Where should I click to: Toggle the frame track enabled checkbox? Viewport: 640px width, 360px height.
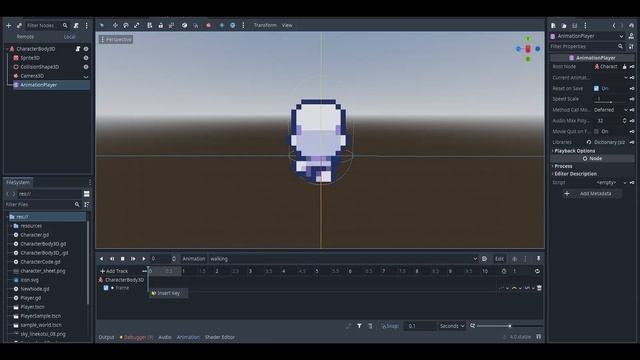tap(106, 288)
